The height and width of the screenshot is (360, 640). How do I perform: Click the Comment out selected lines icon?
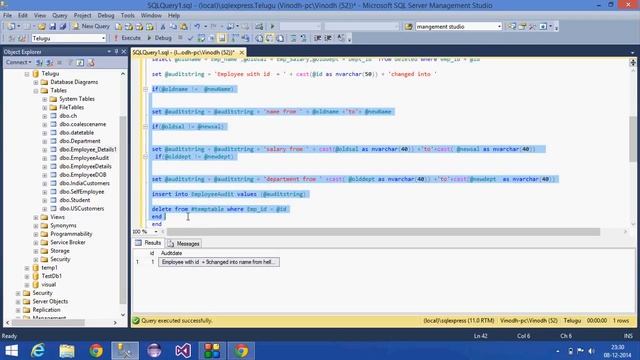click(x=293, y=38)
